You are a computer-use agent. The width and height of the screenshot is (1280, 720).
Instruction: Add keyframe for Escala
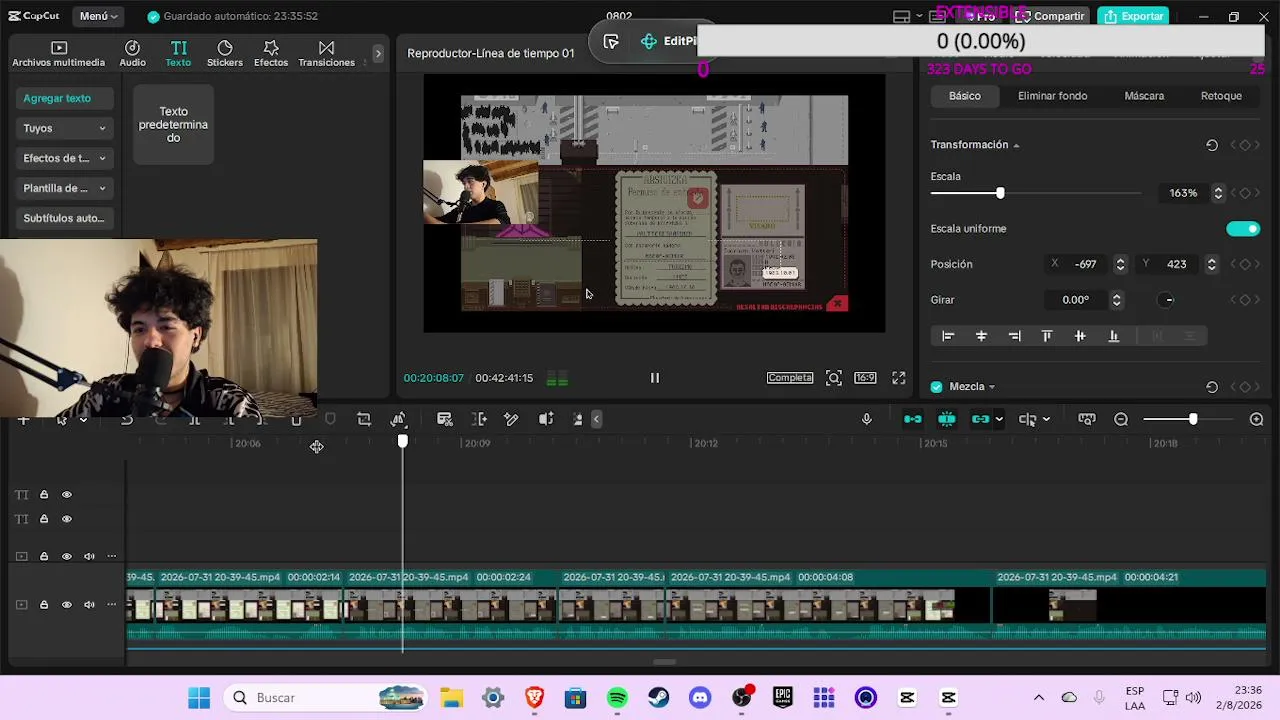coord(1245,193)
